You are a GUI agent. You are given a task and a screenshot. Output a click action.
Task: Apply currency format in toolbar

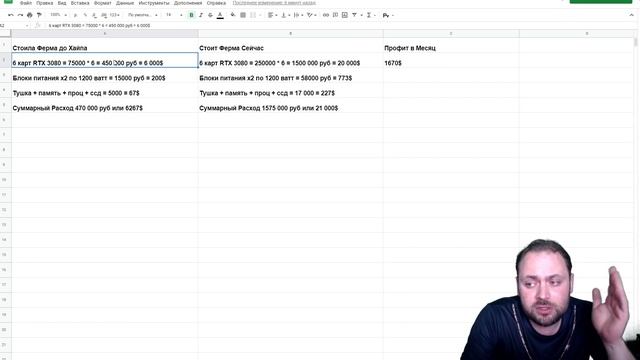tap(76, 15)
